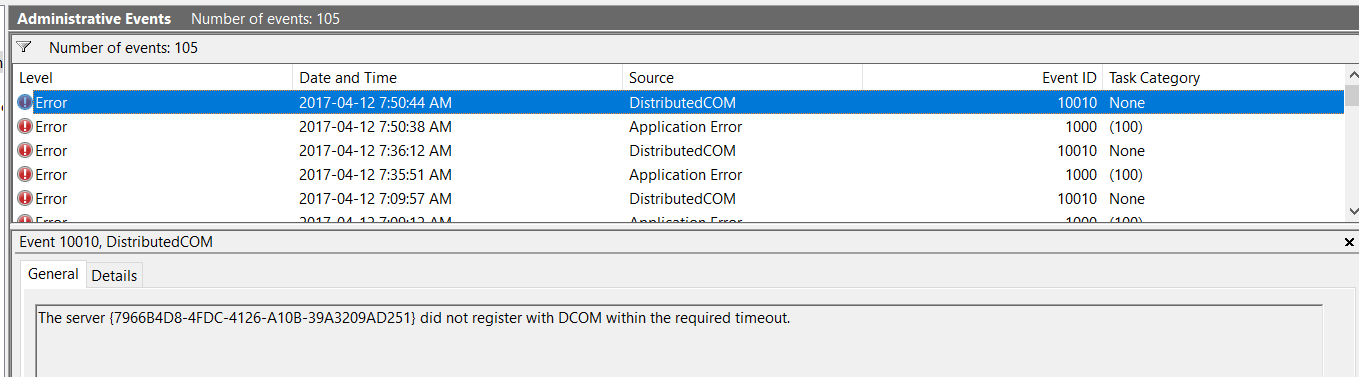The image size is (1359, 377).
Task: Click the filter funnel icon
Action: coord(24,47)
